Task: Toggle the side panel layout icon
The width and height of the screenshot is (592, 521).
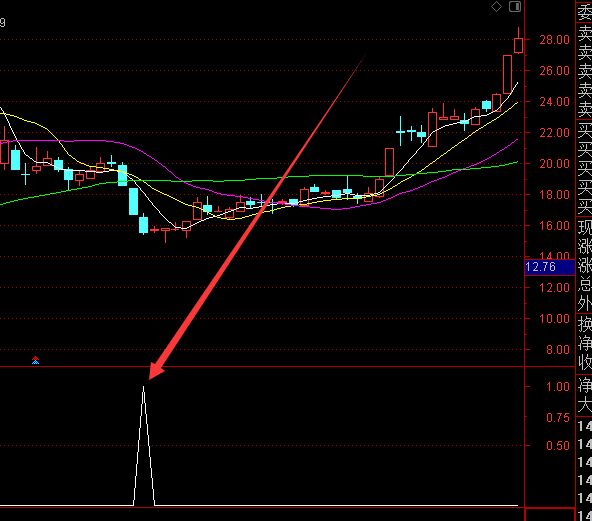Action: (x=515, y=6)
